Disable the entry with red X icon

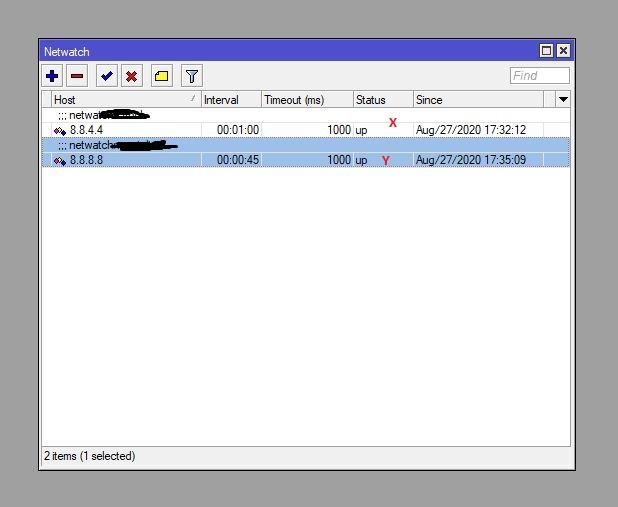131,76
